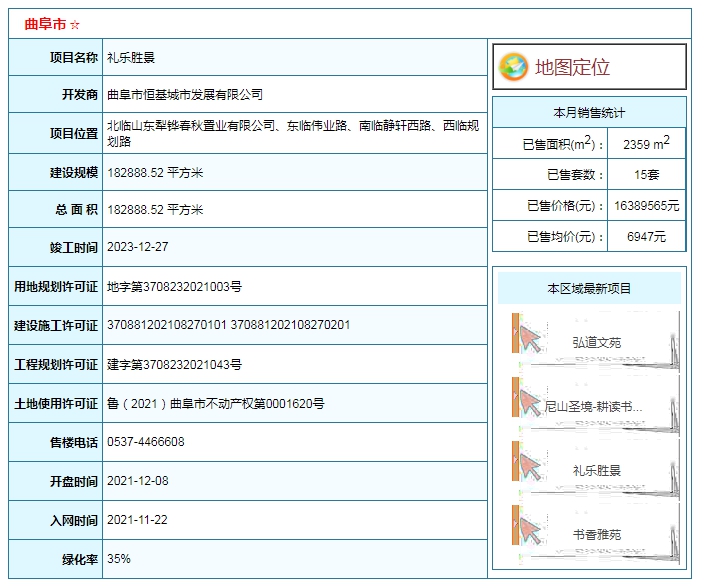Select the 土地使用许可证 row label
The image size is (704, 588).
56,404
